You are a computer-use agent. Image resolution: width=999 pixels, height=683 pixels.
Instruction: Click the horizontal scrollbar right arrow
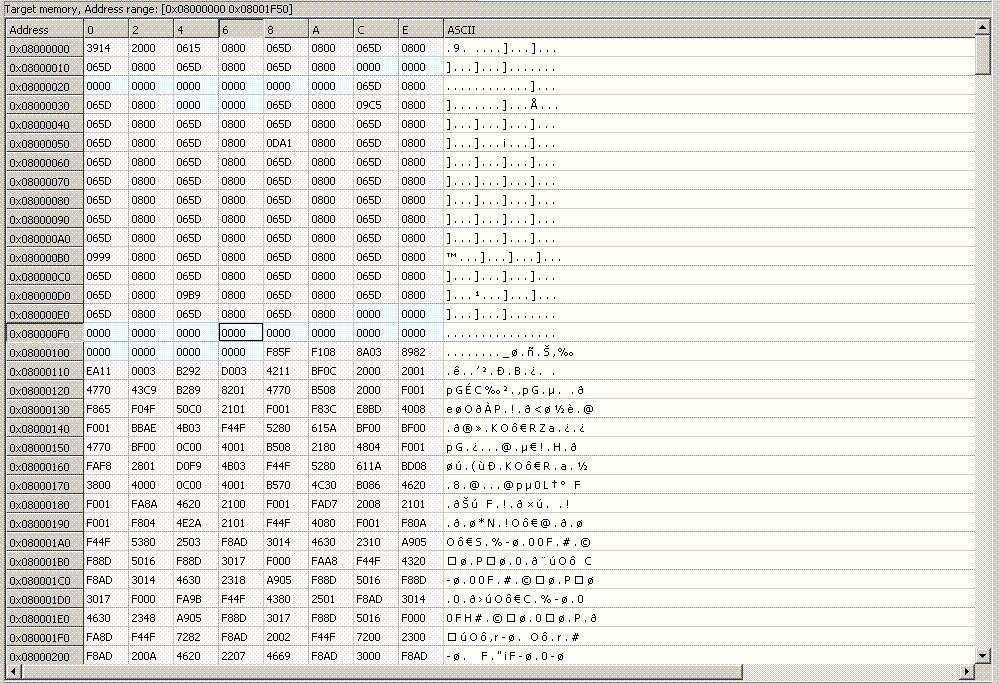[967, 671]
